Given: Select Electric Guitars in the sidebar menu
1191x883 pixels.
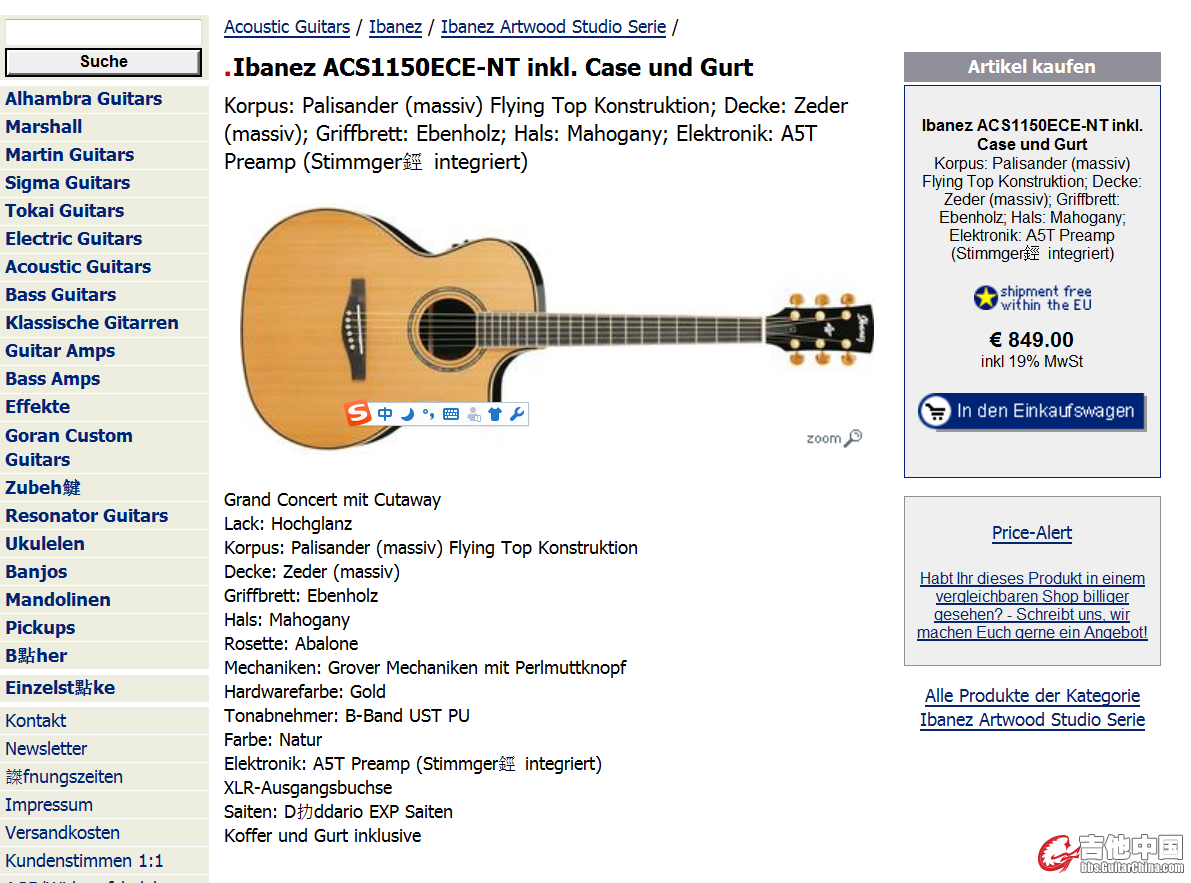Looking at the screenshot, I should (x=74, y=238).
